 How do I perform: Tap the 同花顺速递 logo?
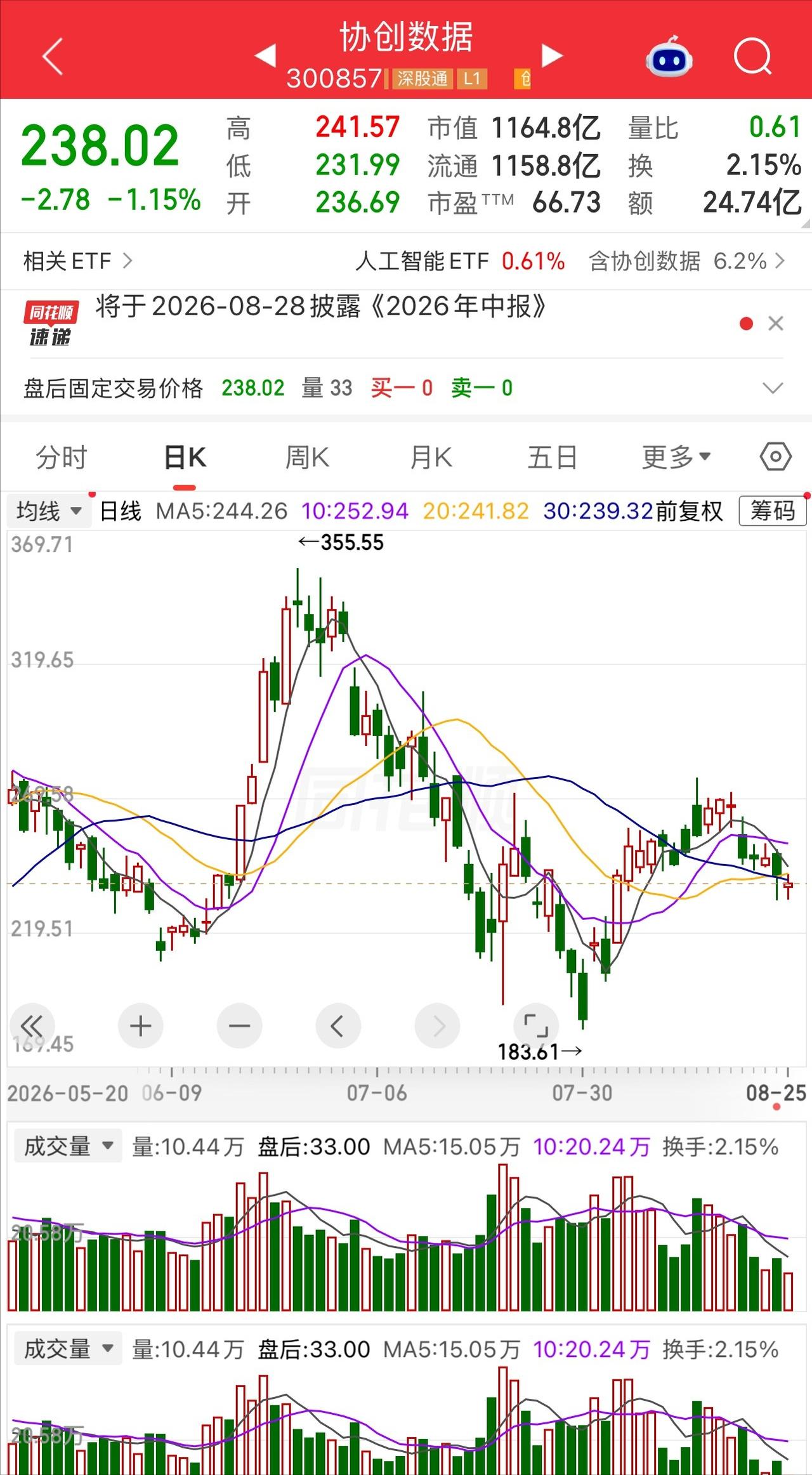[x=51, y=324]
